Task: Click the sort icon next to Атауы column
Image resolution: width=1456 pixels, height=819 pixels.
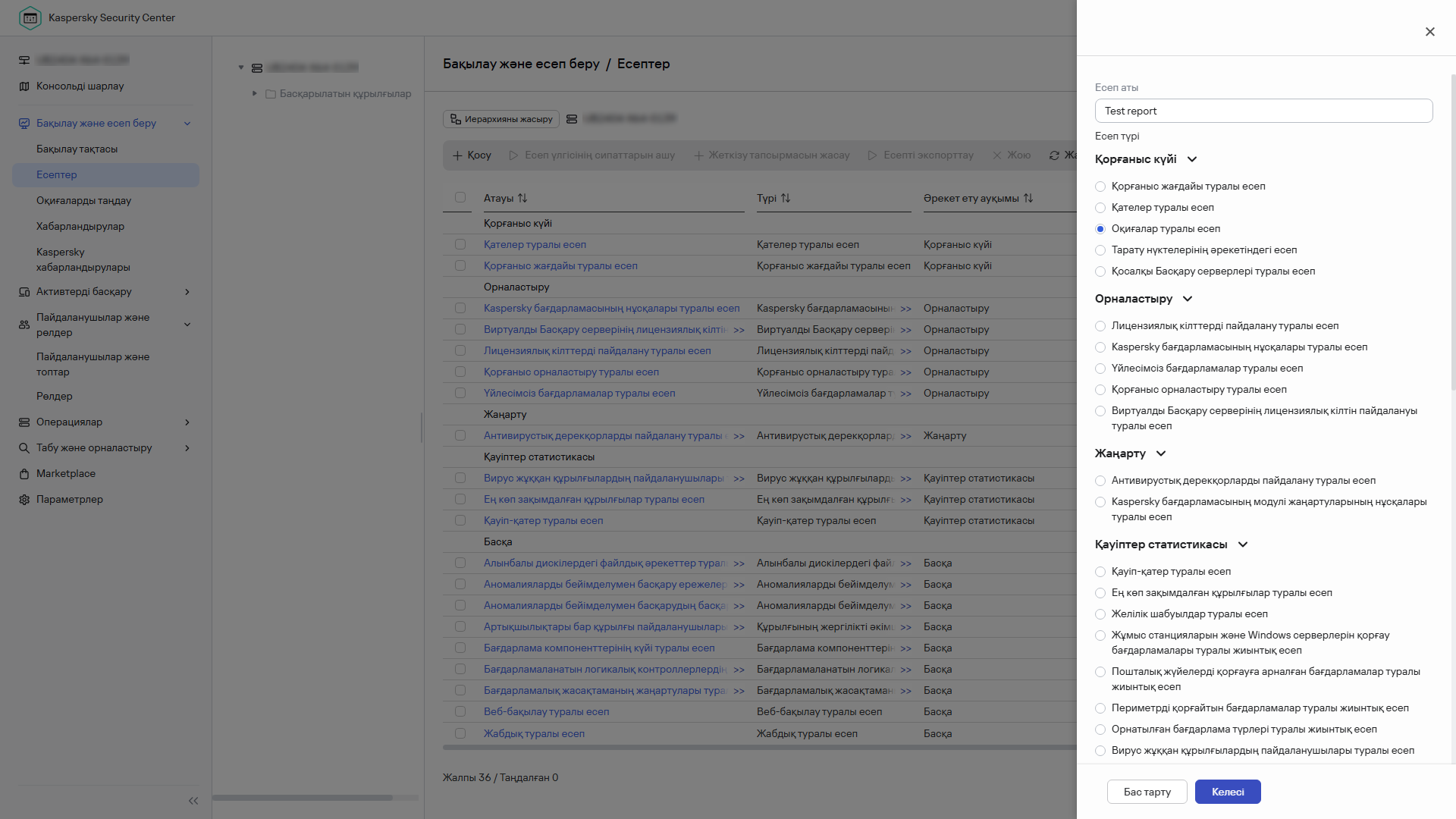Action: tap(522, 198)
